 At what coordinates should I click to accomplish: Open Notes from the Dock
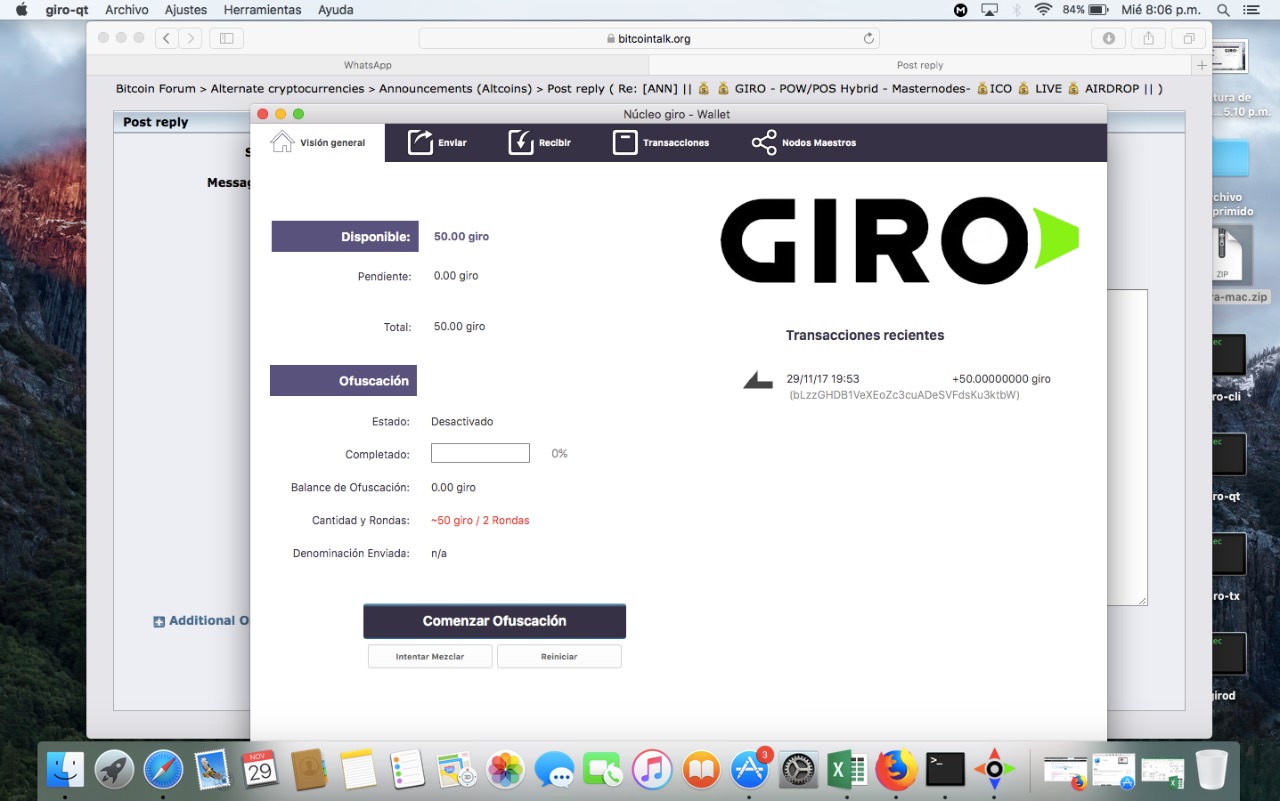point(359,770)
